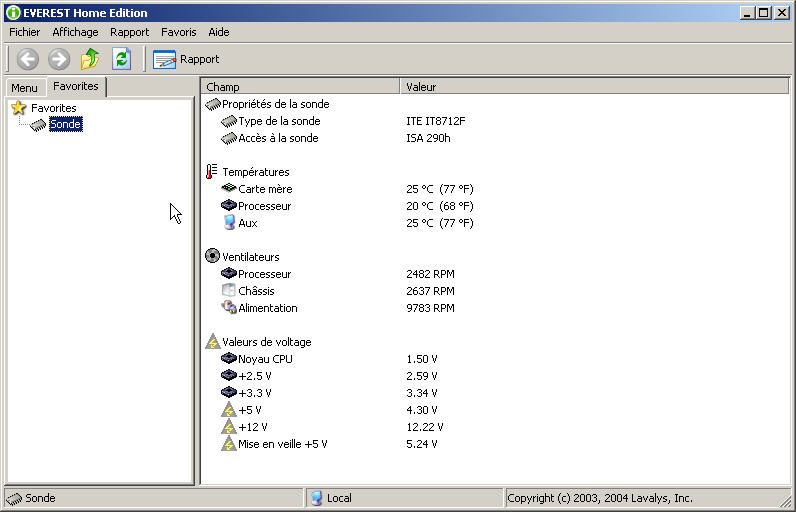Click the Aux temperature icon
796x512 pixels.
pos(229,223)
